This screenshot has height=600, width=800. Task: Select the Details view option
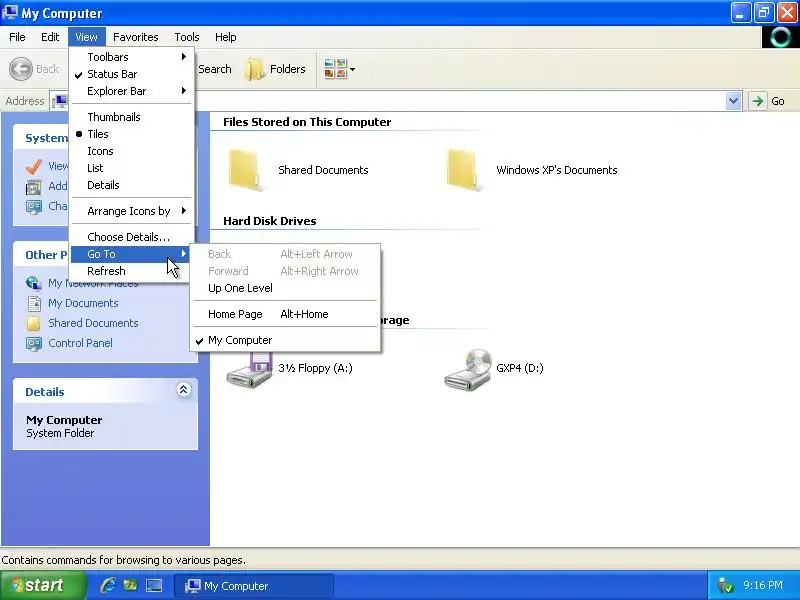[131, 185]
